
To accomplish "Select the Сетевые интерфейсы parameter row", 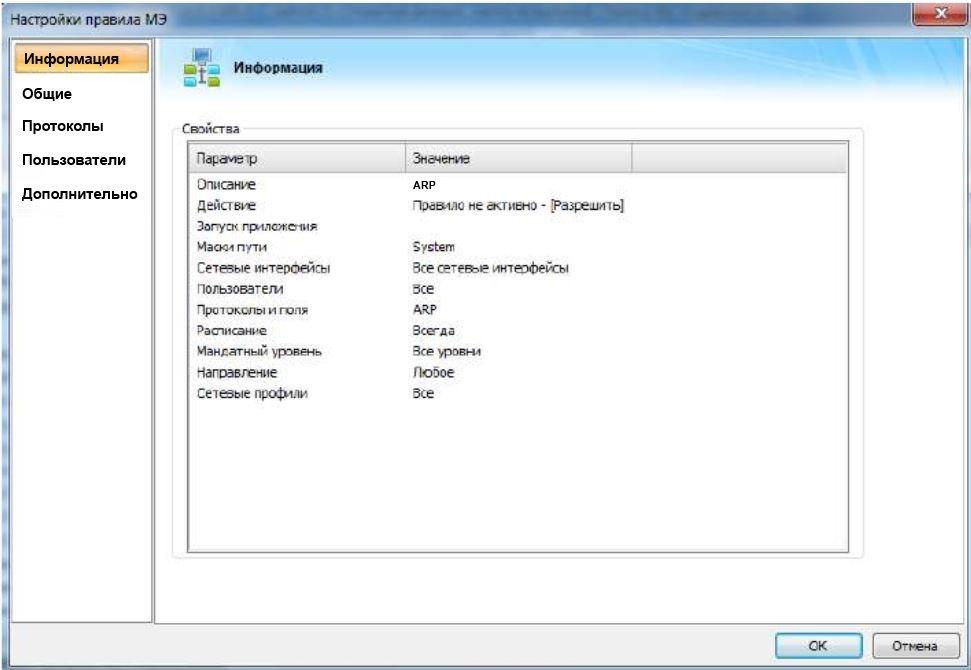I will tap(518, 268).
